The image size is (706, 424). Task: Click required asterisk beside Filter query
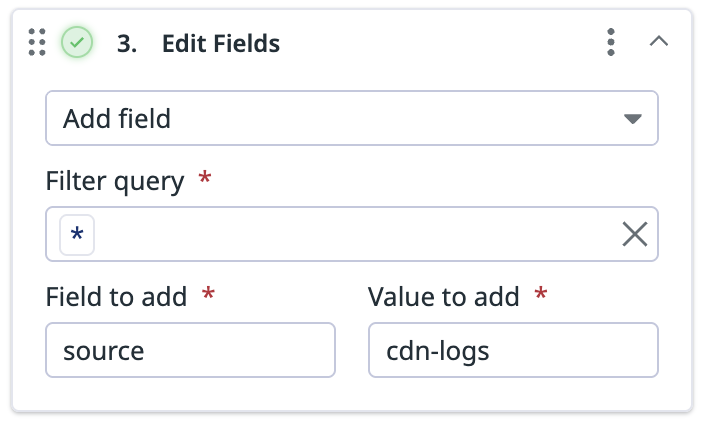tap(205, 177)
